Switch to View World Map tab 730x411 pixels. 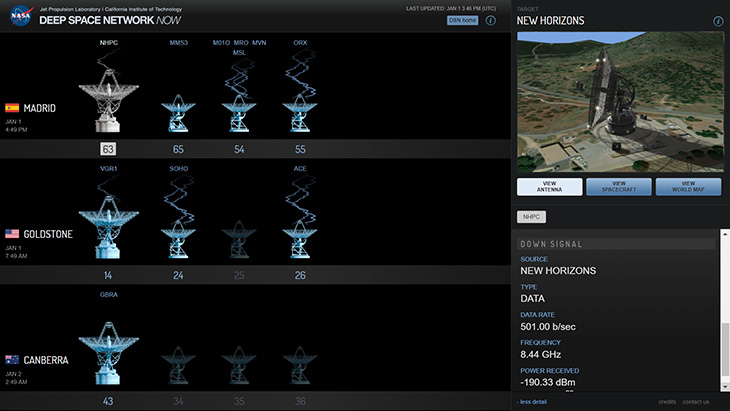(688, 187)
